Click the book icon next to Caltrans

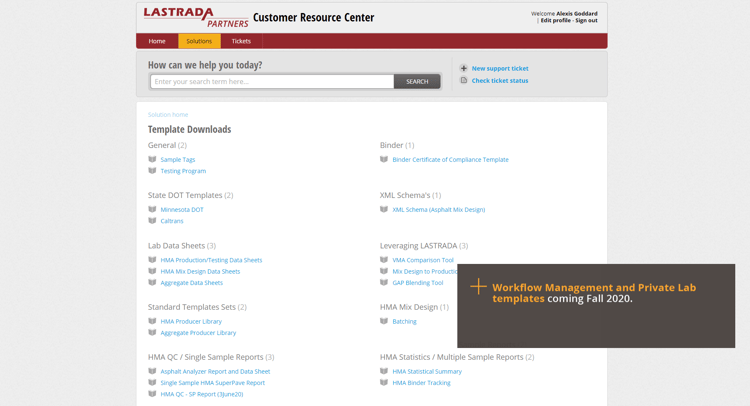pyautogui.click(x=152, y=220)
